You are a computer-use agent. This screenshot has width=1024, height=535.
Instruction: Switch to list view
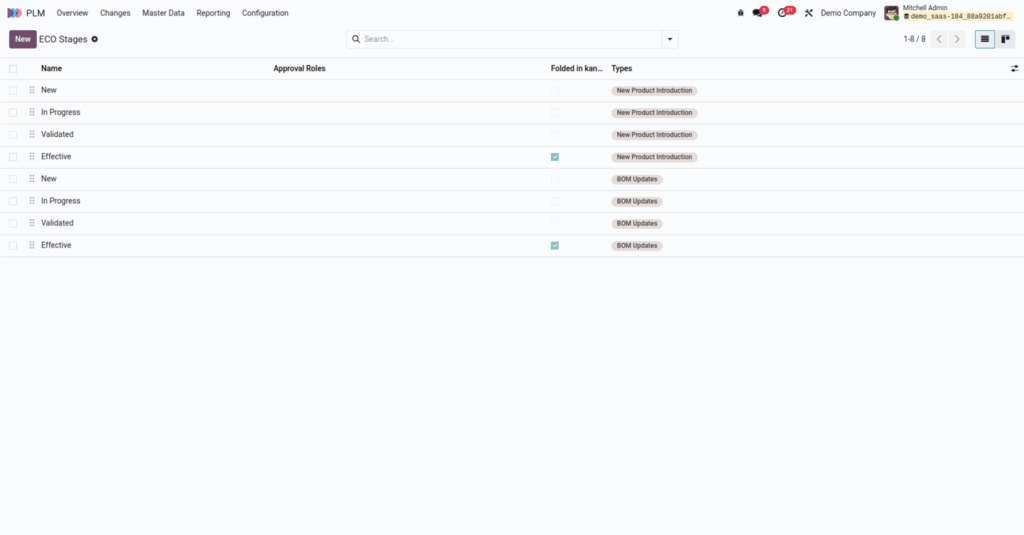click(985, 39)
